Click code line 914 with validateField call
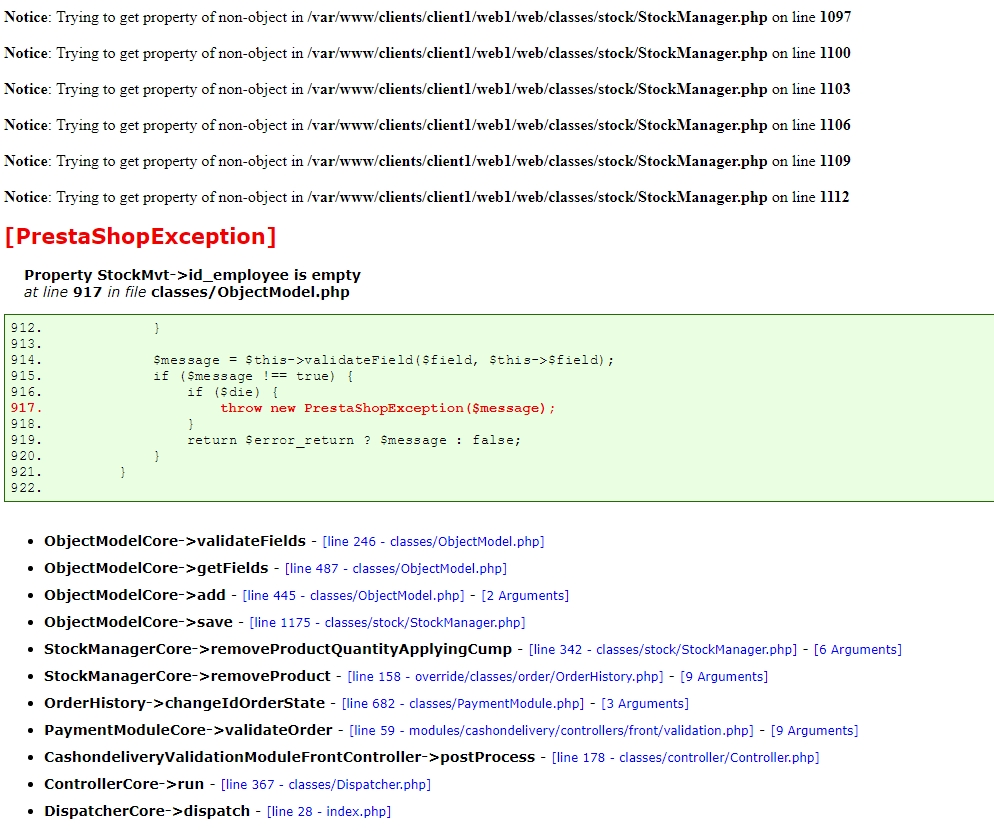The width and height of the screenshot is (994, 831). tap(384, 360)
